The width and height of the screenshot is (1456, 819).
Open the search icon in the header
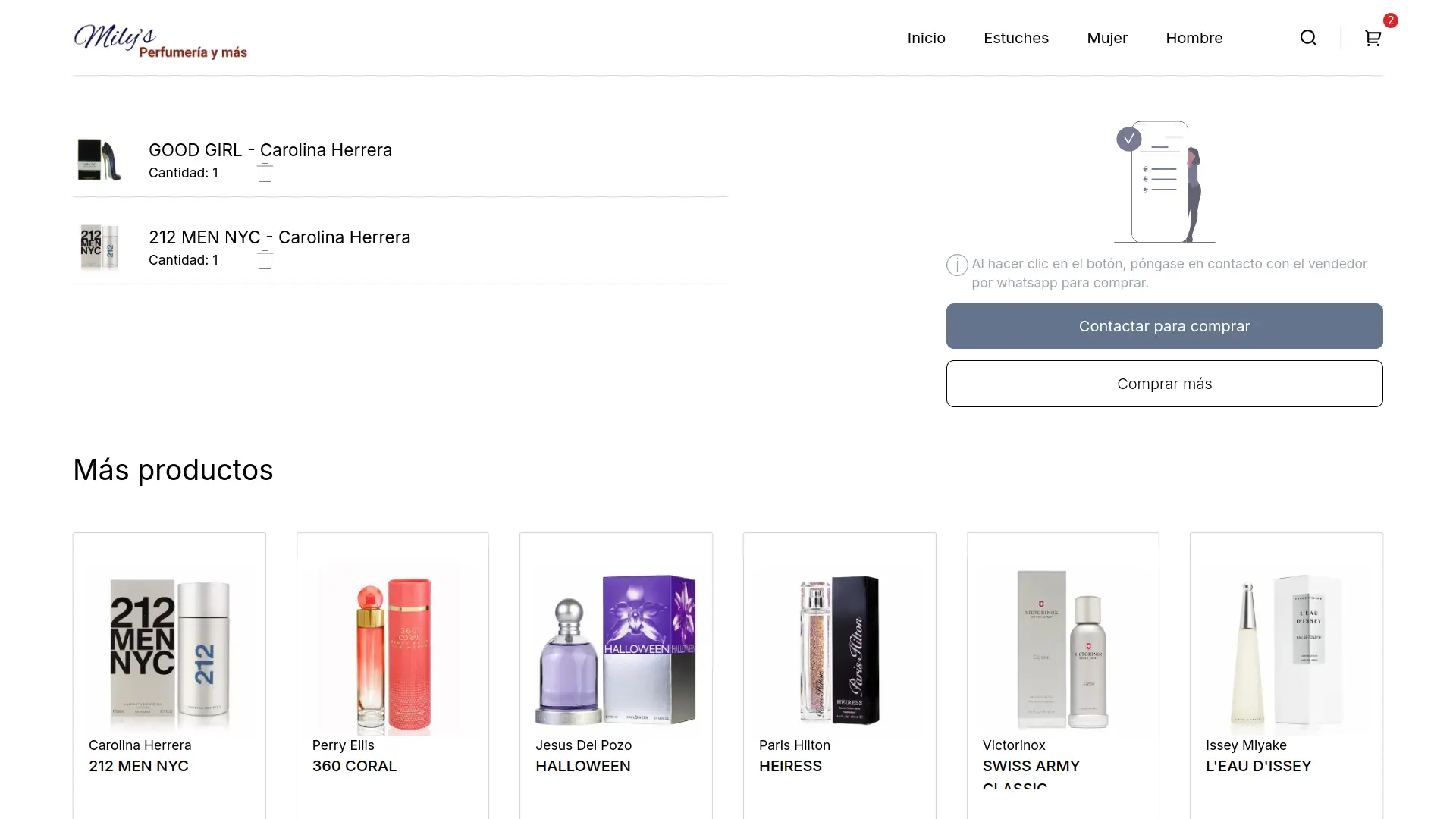pos(1307,37)
